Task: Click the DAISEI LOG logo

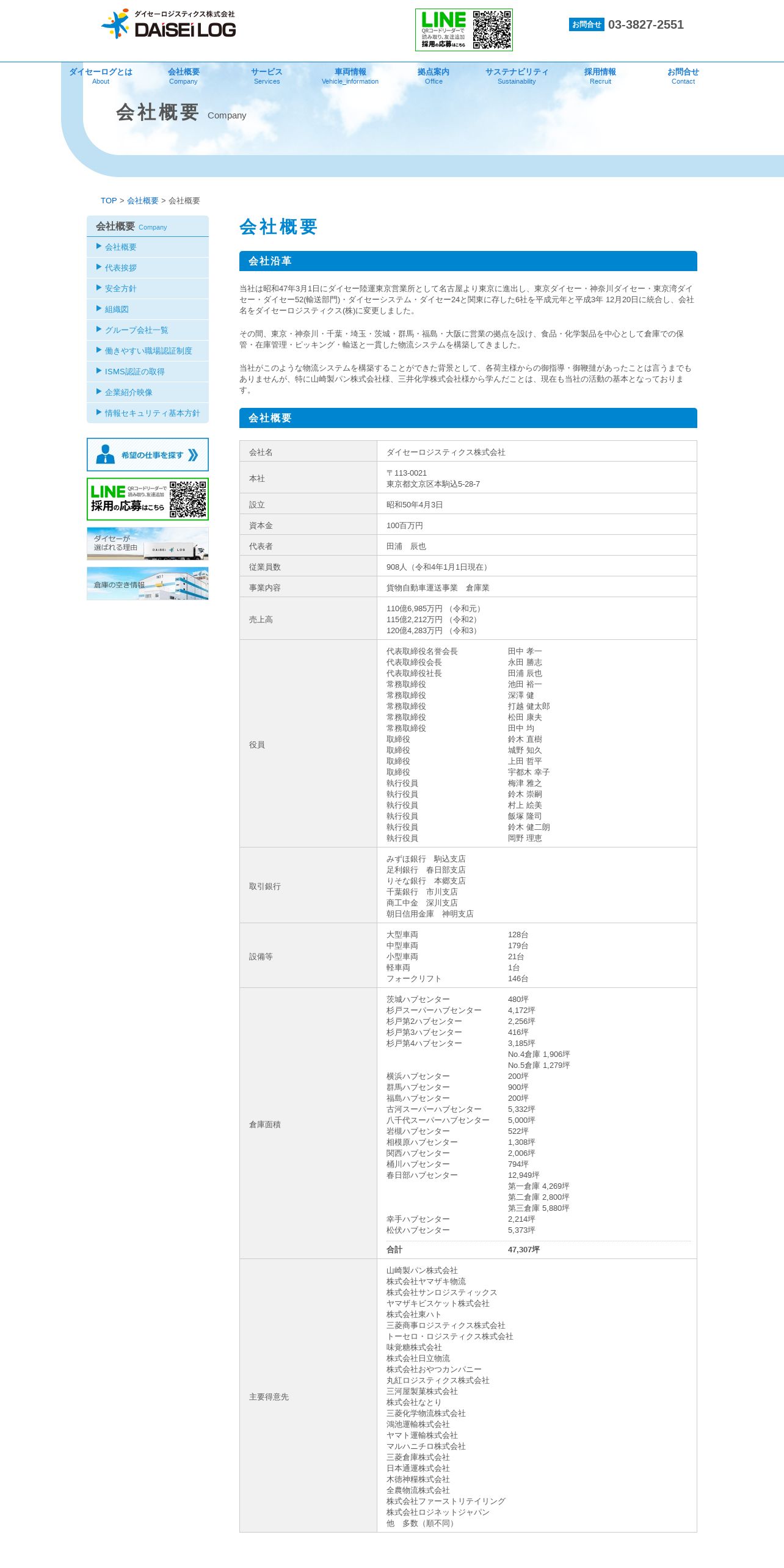Action: pos(169,24)
